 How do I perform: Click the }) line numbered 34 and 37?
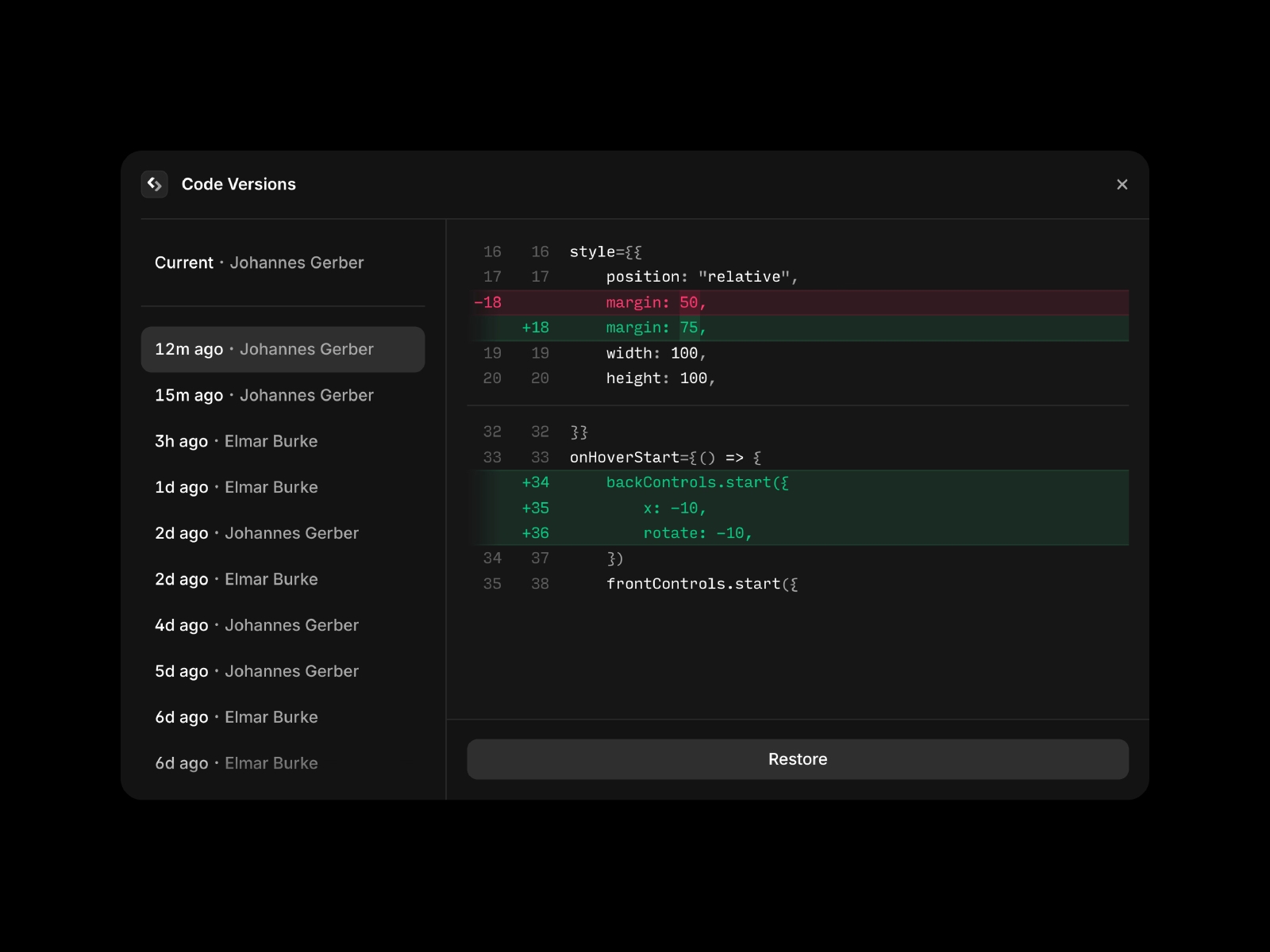(x=798, y=559)
